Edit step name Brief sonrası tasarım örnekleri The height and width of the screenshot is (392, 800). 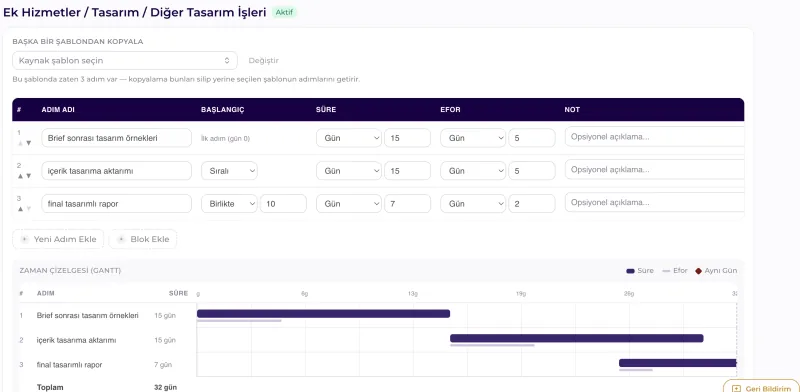point(116,138)
